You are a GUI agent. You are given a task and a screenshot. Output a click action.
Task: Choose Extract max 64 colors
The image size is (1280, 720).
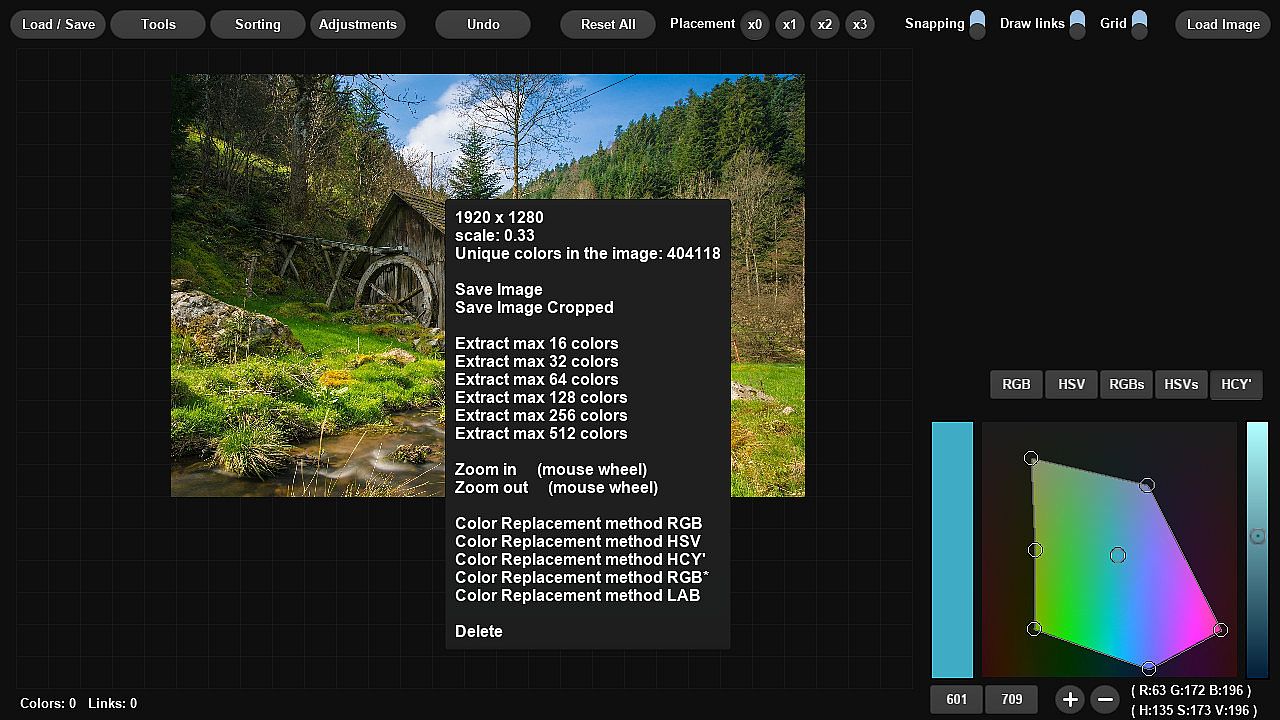tap(536, 379)
